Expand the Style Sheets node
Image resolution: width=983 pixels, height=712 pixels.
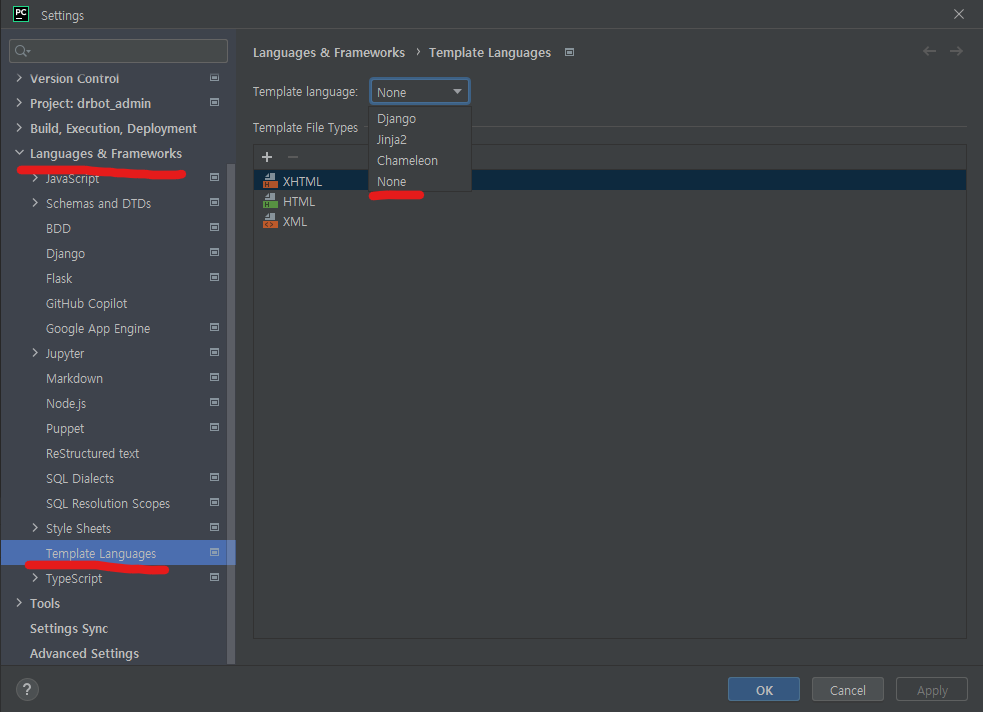[35, 528]
